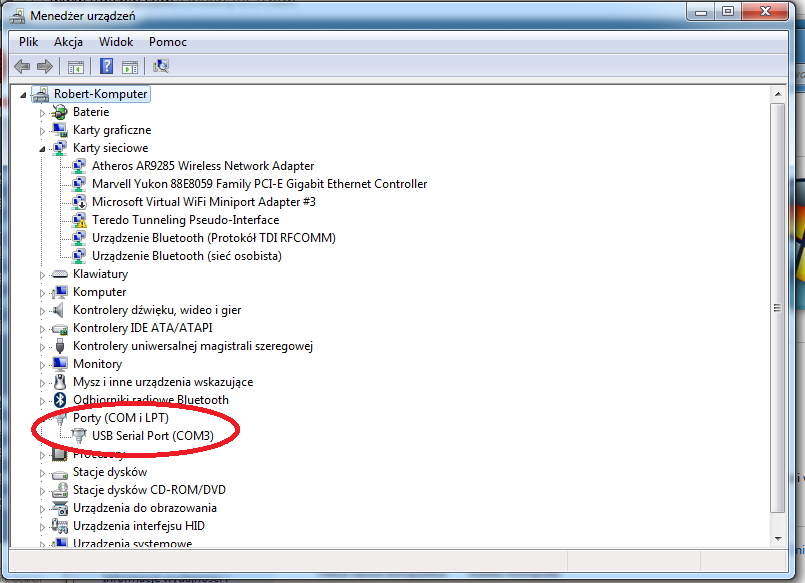Open the Akcja menu
Viewport: 805px width, 583px height.
point(69,42)
